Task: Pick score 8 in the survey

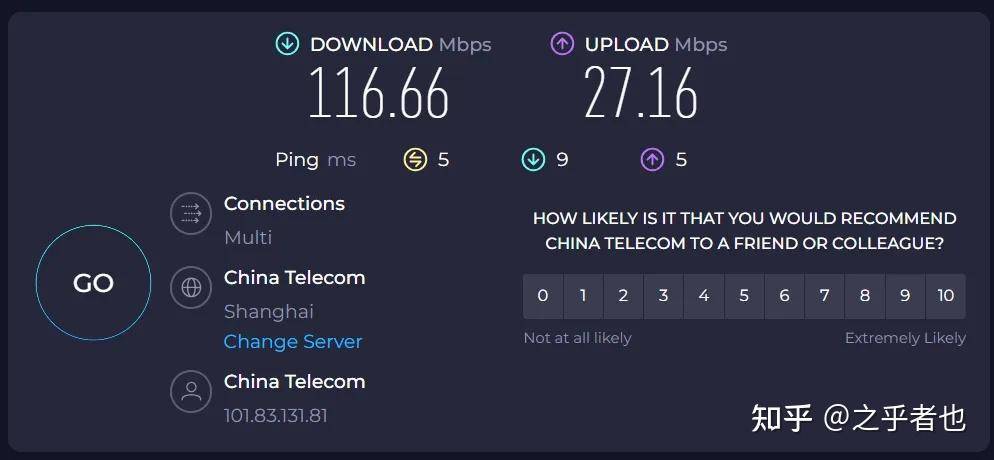Action: click(x=865, y=296)
